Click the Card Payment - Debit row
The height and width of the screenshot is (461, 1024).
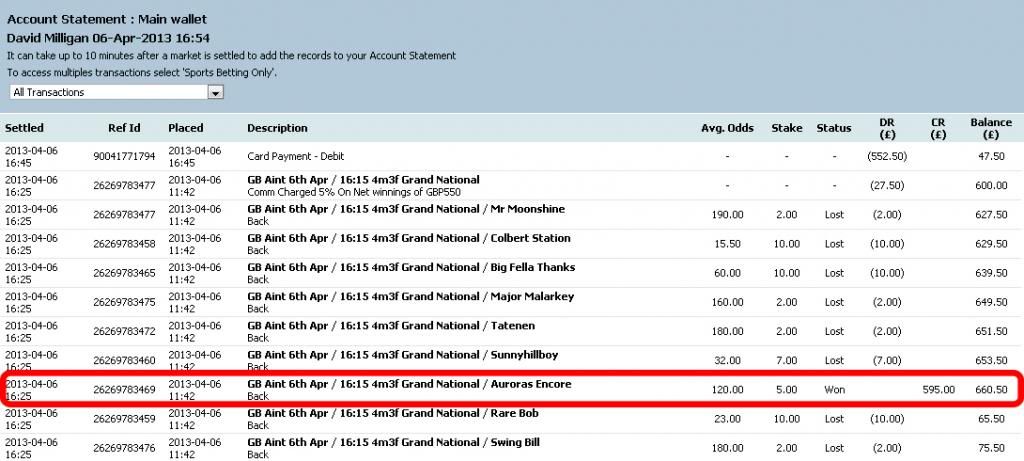(512, 156)
